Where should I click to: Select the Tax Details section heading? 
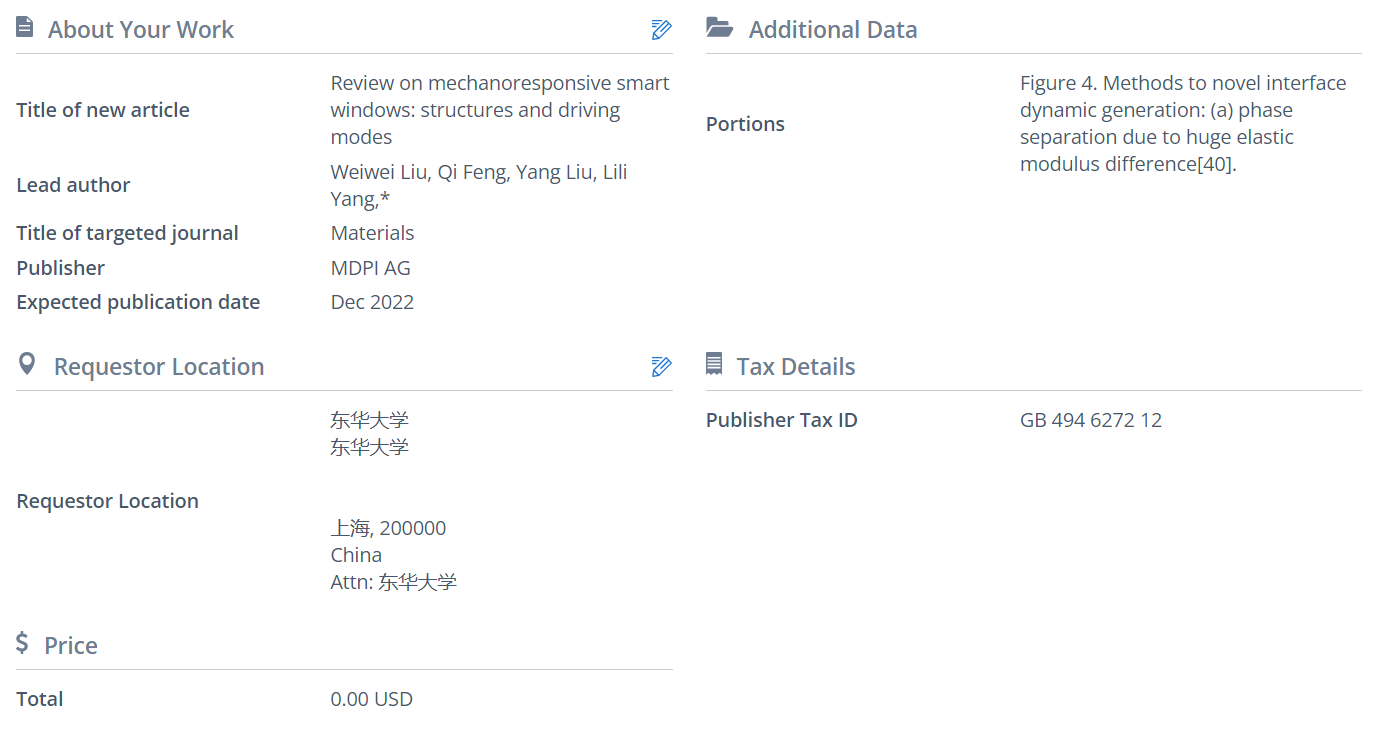[795, 367]
